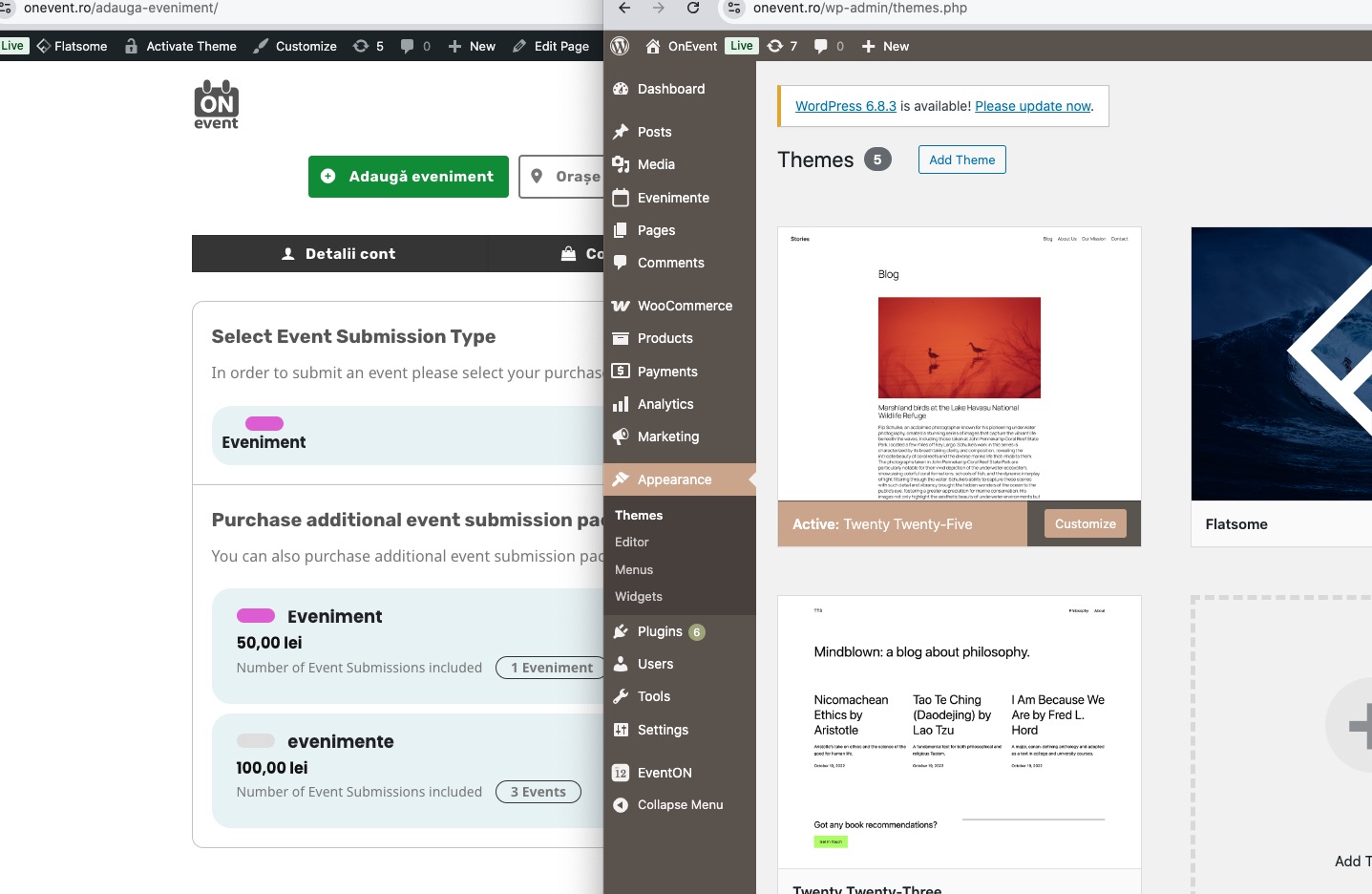
Task: Select the pink Eveniment package swatch
Action: coord(256,616)
